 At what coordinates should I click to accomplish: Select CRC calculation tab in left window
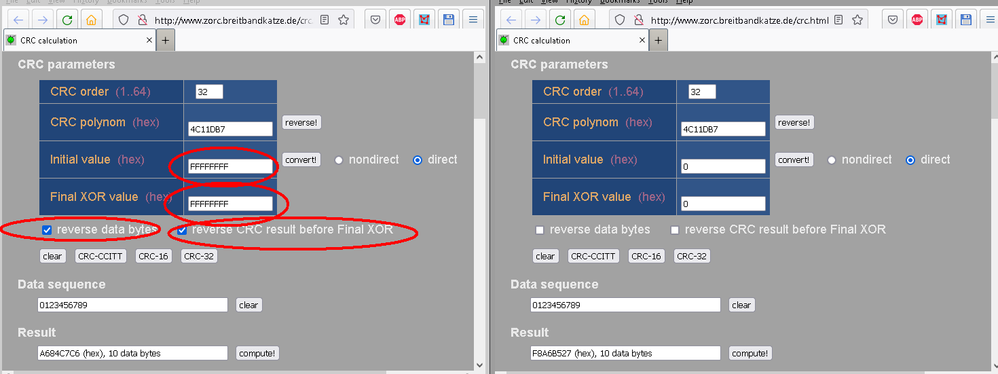[80, 40]
